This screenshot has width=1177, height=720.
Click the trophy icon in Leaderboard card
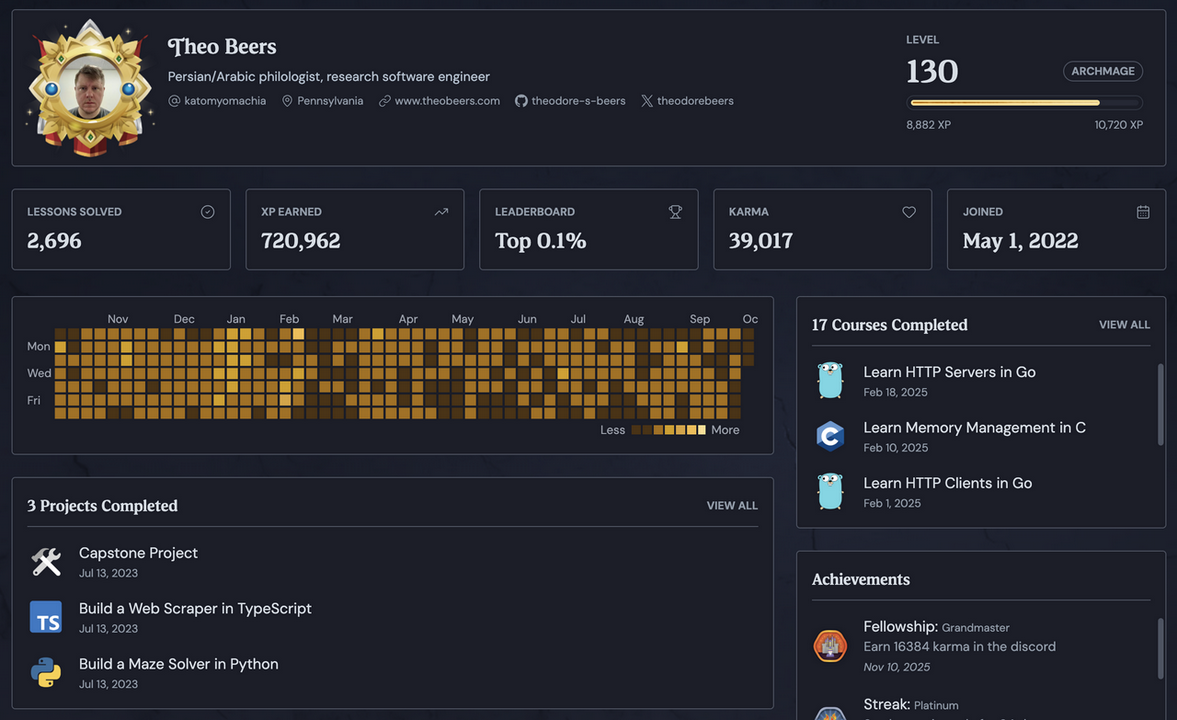(x=676, y=212)
